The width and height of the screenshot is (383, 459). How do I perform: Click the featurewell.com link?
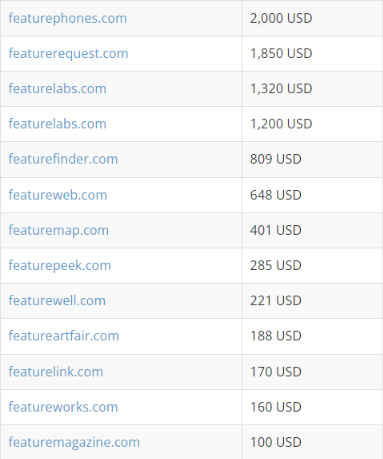[x=57, y=300]
